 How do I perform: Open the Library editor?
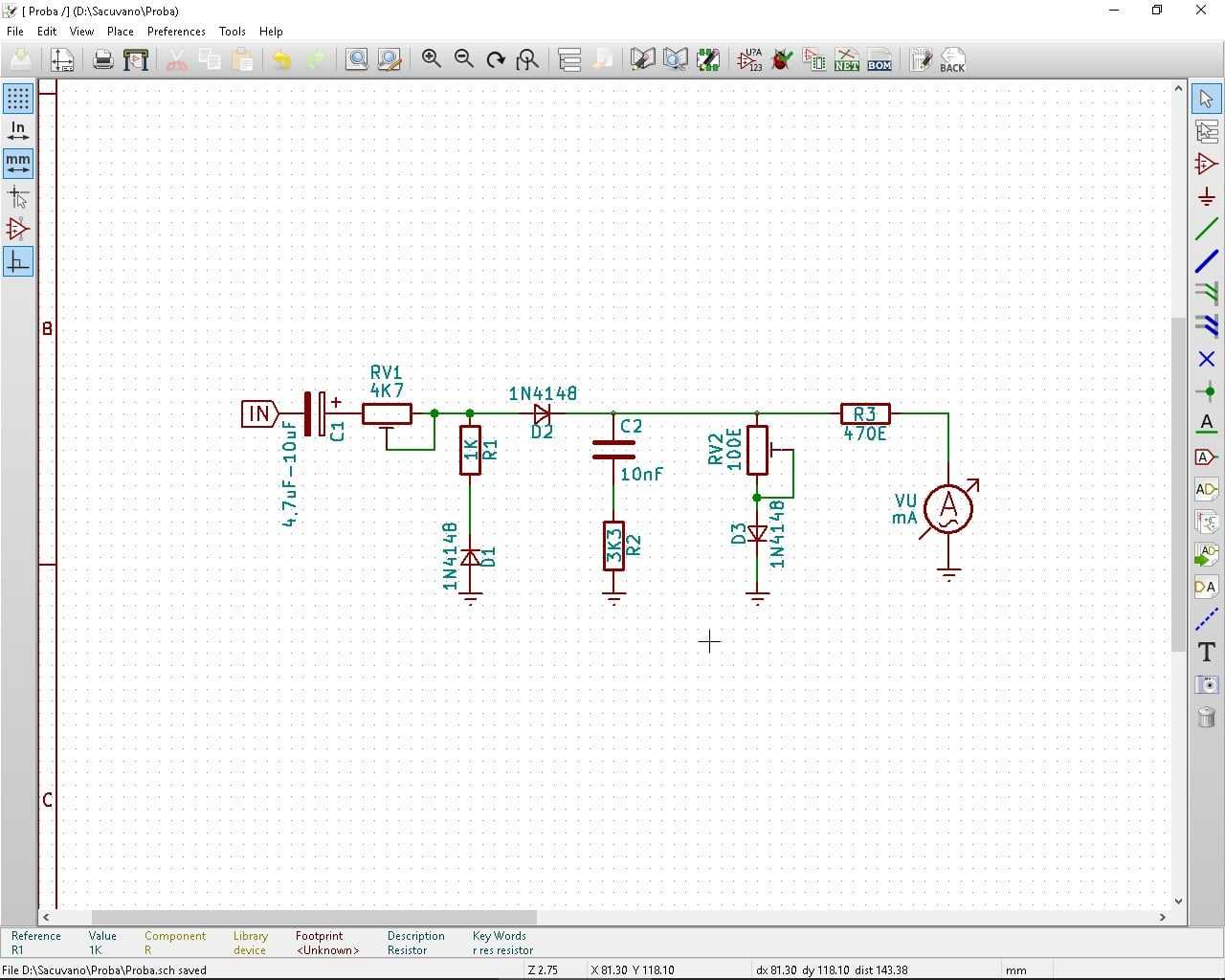[642, 60]
